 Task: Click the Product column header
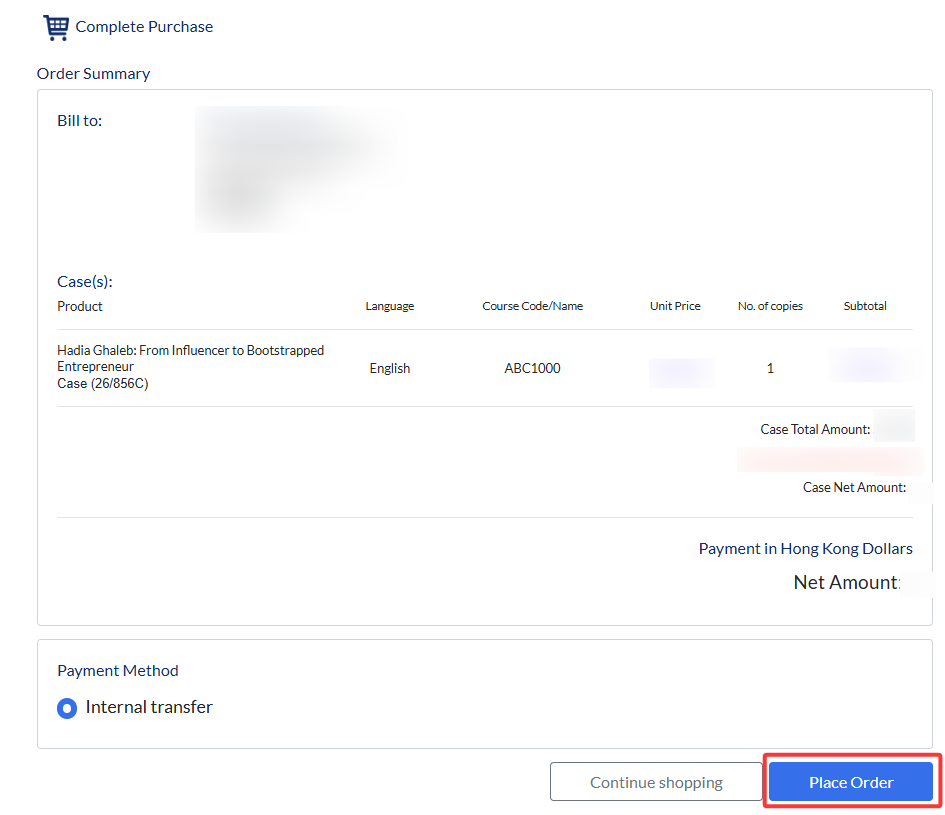click(80, 306)
